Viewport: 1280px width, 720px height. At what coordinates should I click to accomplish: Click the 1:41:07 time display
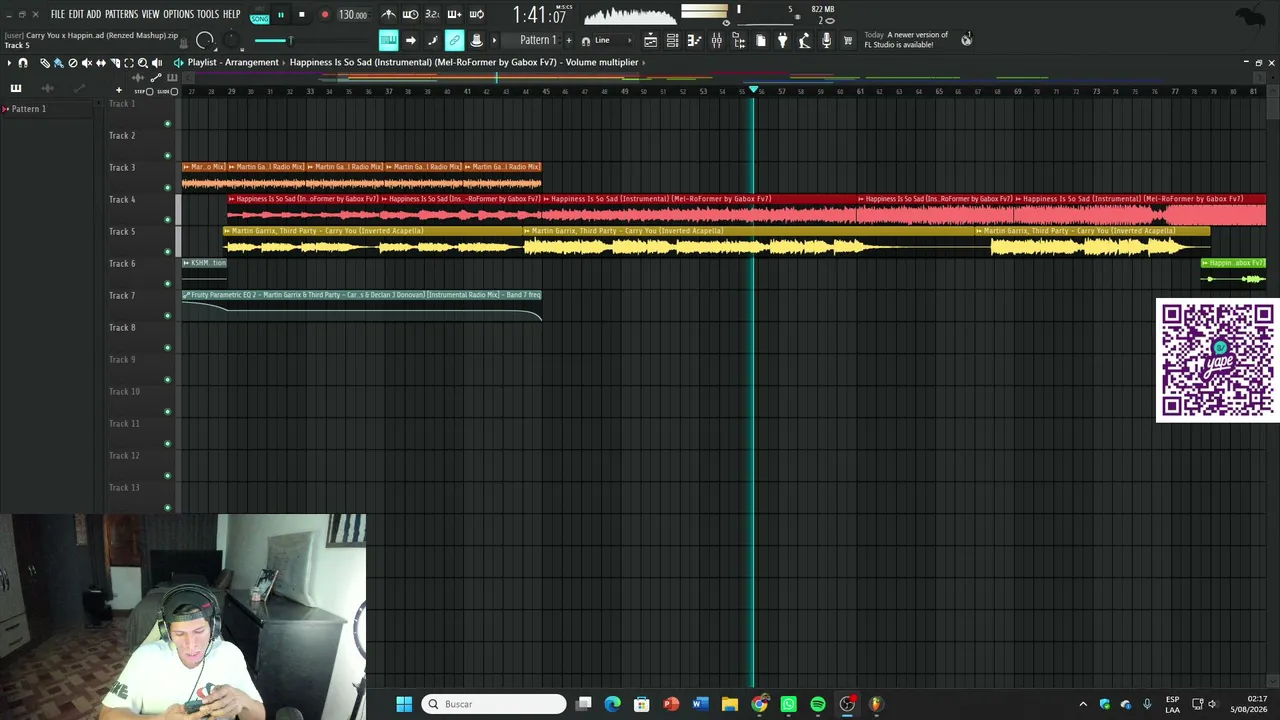(x=540, y=15)
